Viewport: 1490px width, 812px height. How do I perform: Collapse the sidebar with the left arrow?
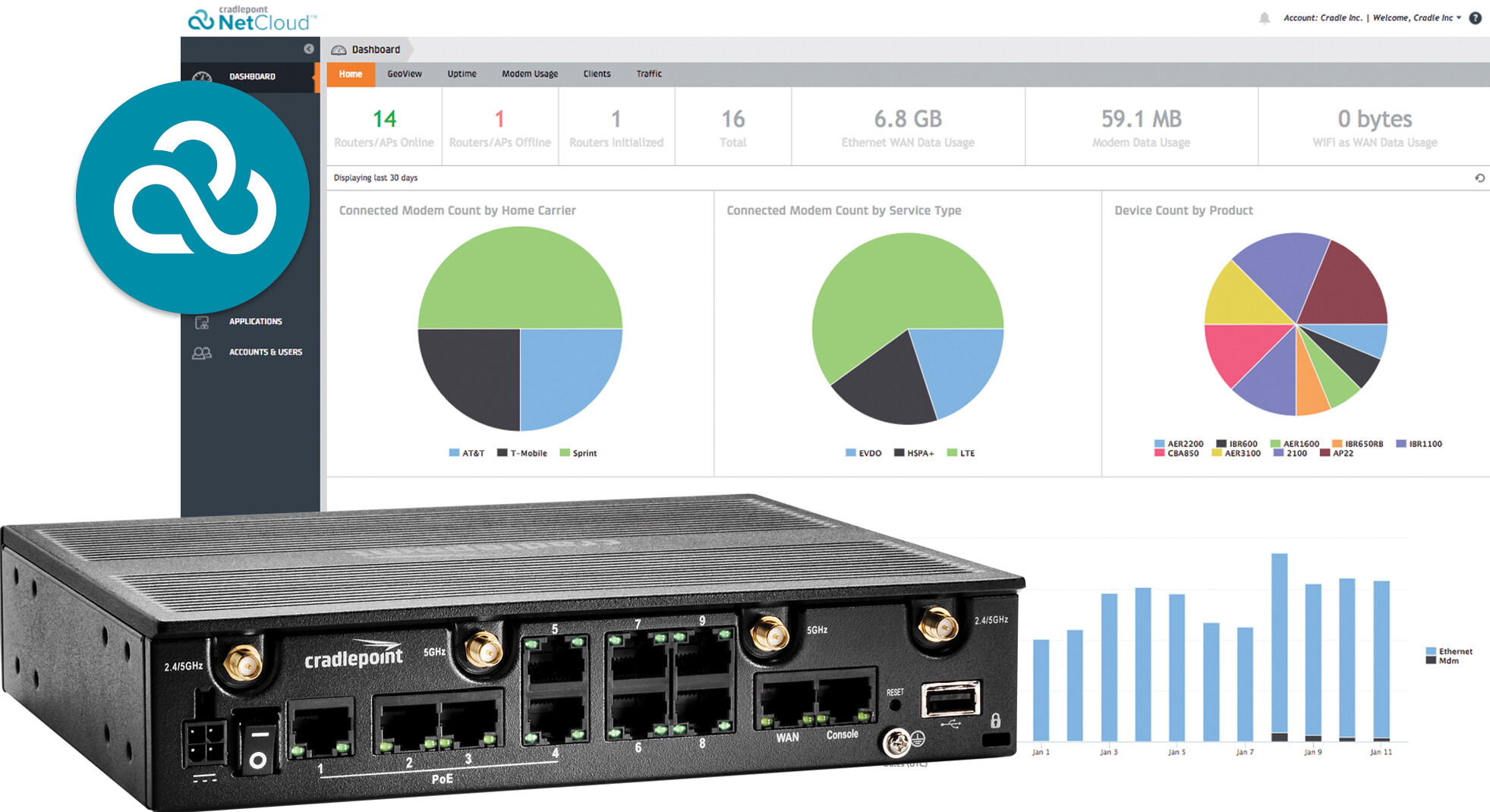(307, 48)
